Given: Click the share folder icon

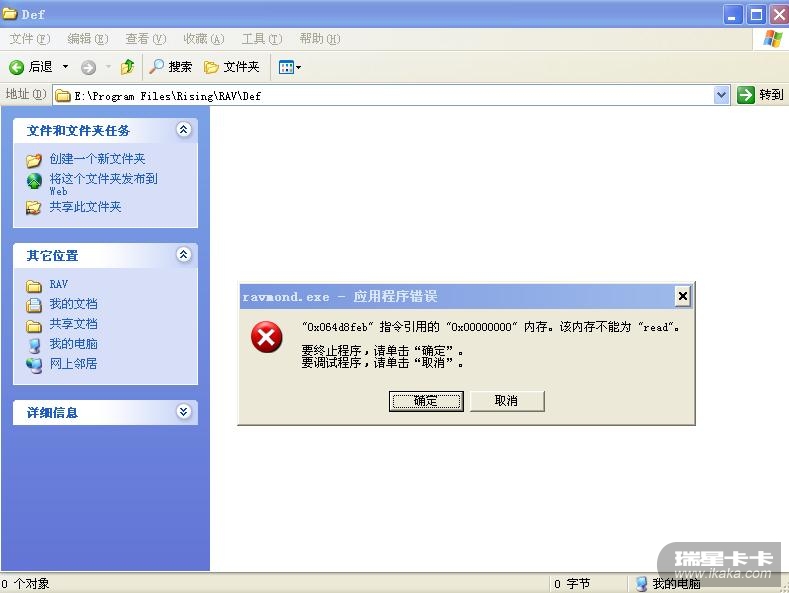Looking at the screenshot, I should (x=34, y=207).
